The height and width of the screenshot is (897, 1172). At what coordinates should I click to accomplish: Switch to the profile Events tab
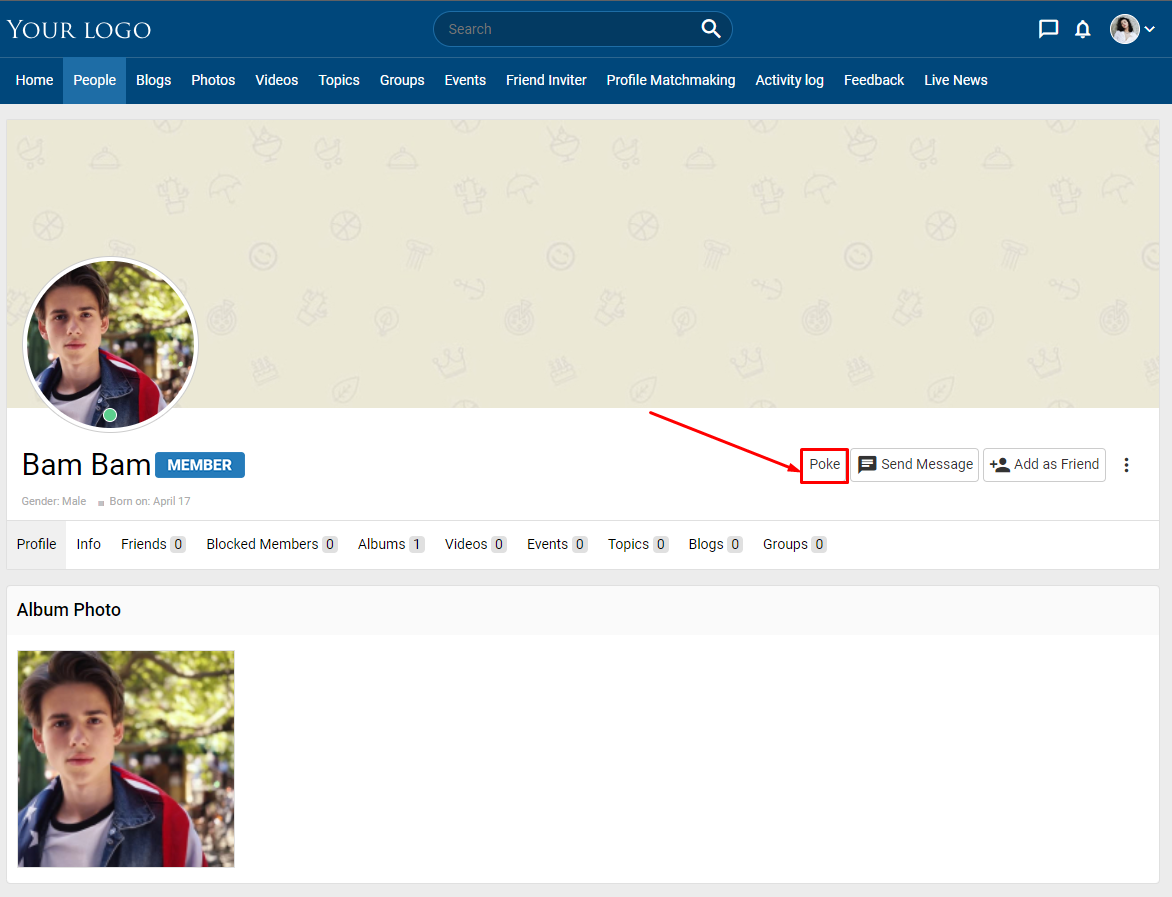coord(557,544)
